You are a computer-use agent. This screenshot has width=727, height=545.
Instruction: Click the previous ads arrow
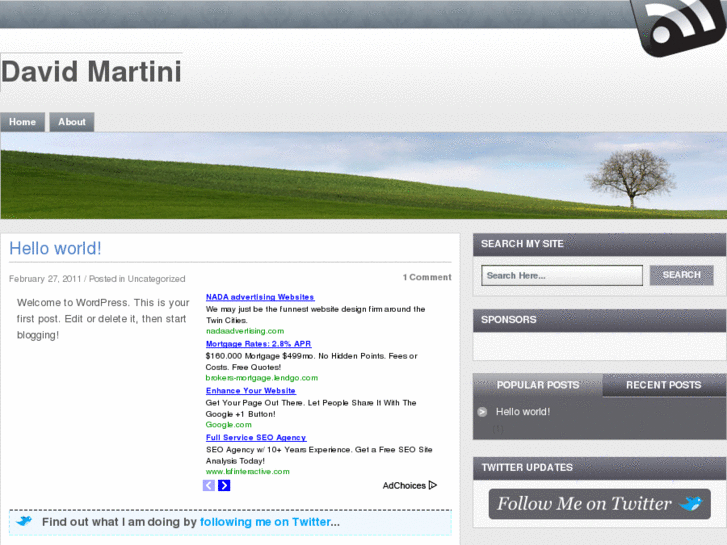(x=209, y=485)
